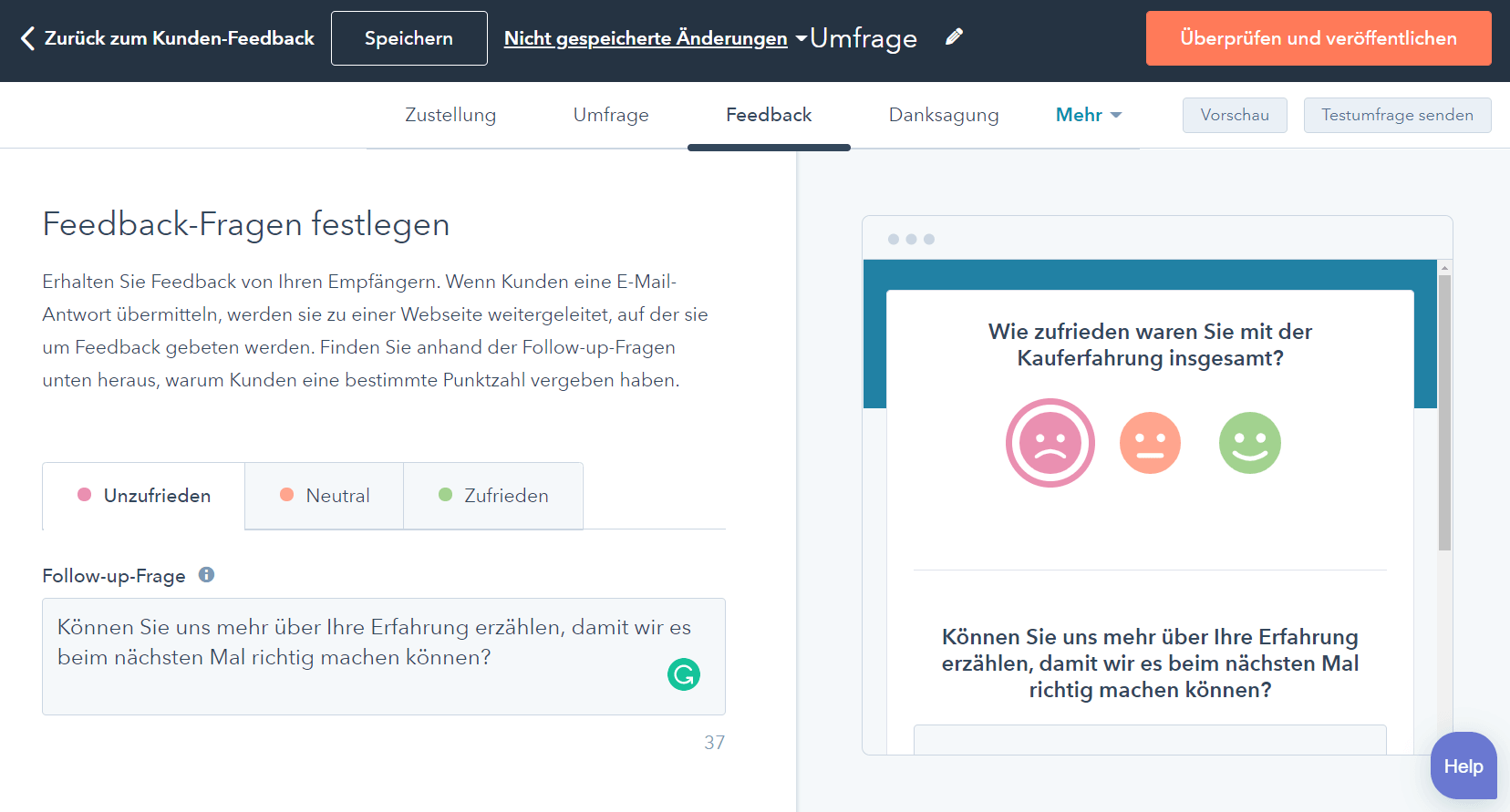This screenshot has height=812, width=1510.
Task: Open the Help chat widget
Action: coord(1463,766)
